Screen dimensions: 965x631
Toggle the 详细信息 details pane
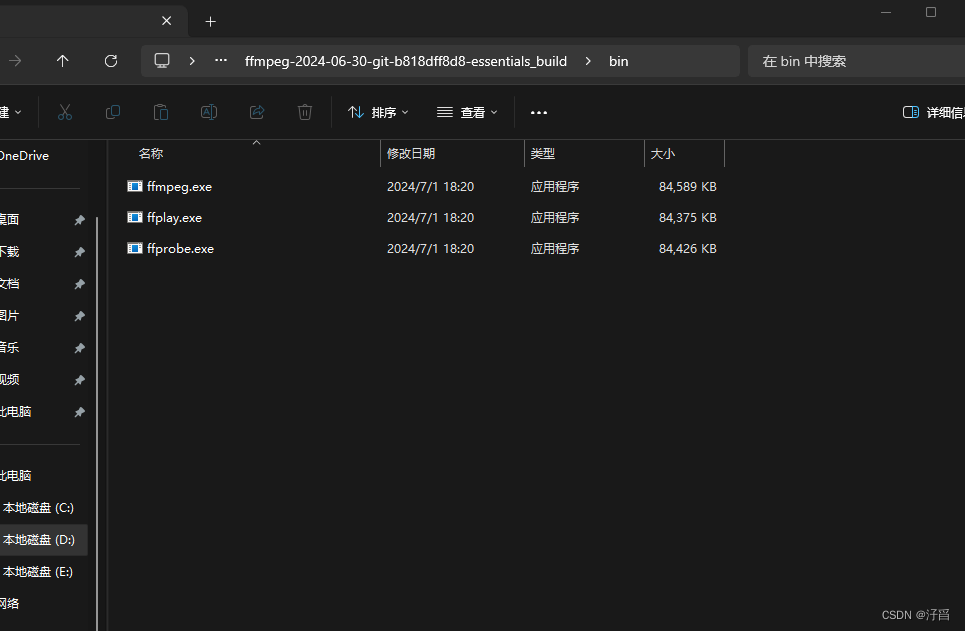[x=933, y=112]
